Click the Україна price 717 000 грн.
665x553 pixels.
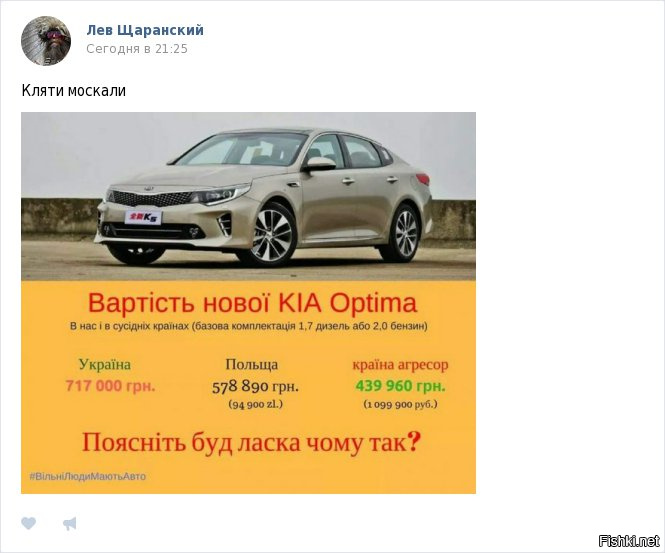point(110,386)
